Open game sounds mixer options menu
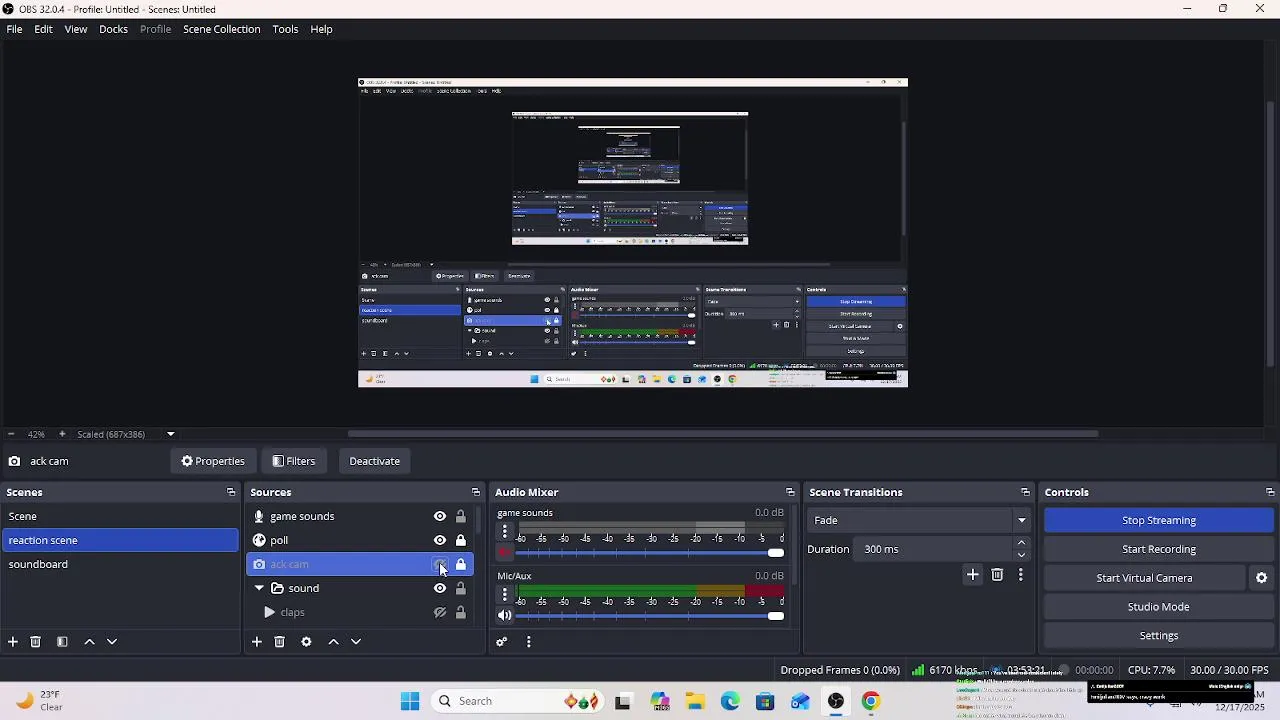This screenshot has width=1280, height=720. (505, 532)
